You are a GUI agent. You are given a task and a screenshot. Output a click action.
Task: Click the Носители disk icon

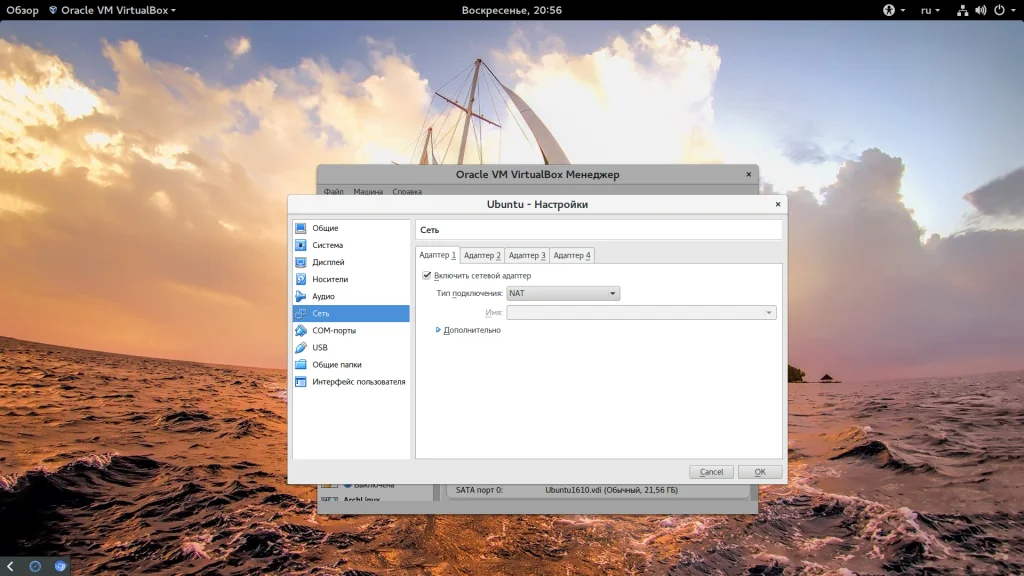tap(300, 279)
